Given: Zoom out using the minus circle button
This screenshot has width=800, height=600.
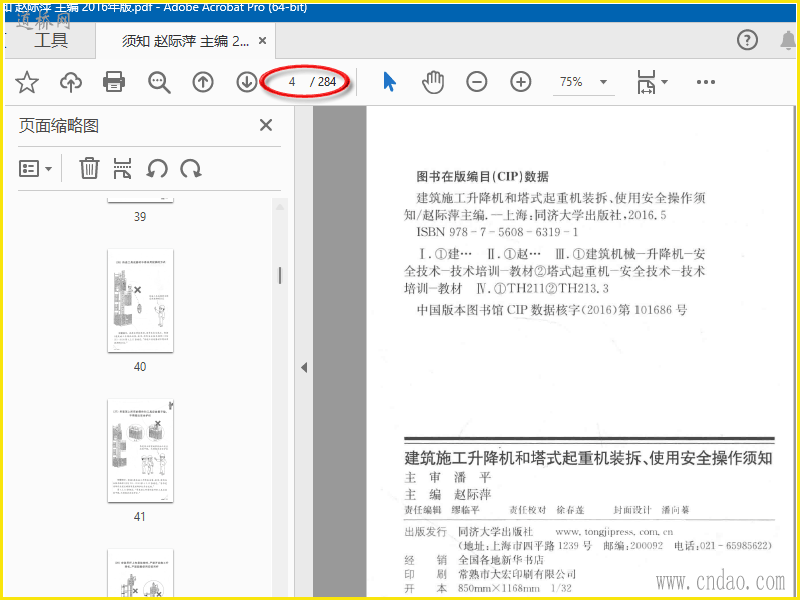Looking at the screenshot, I should tap(477, 82).
